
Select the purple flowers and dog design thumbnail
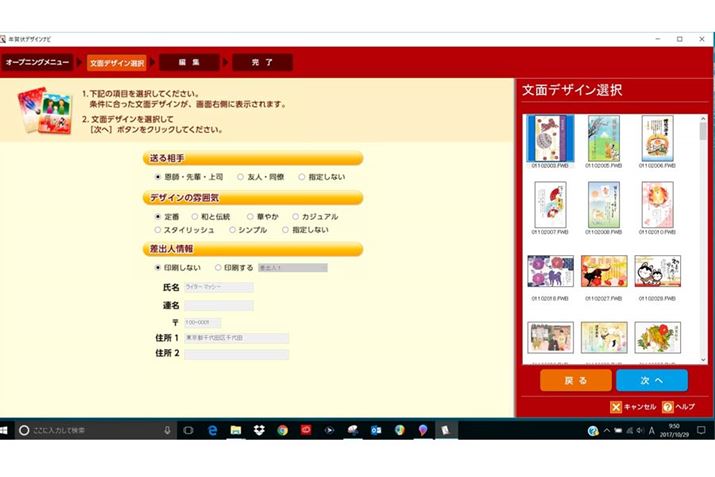(550, 271)
